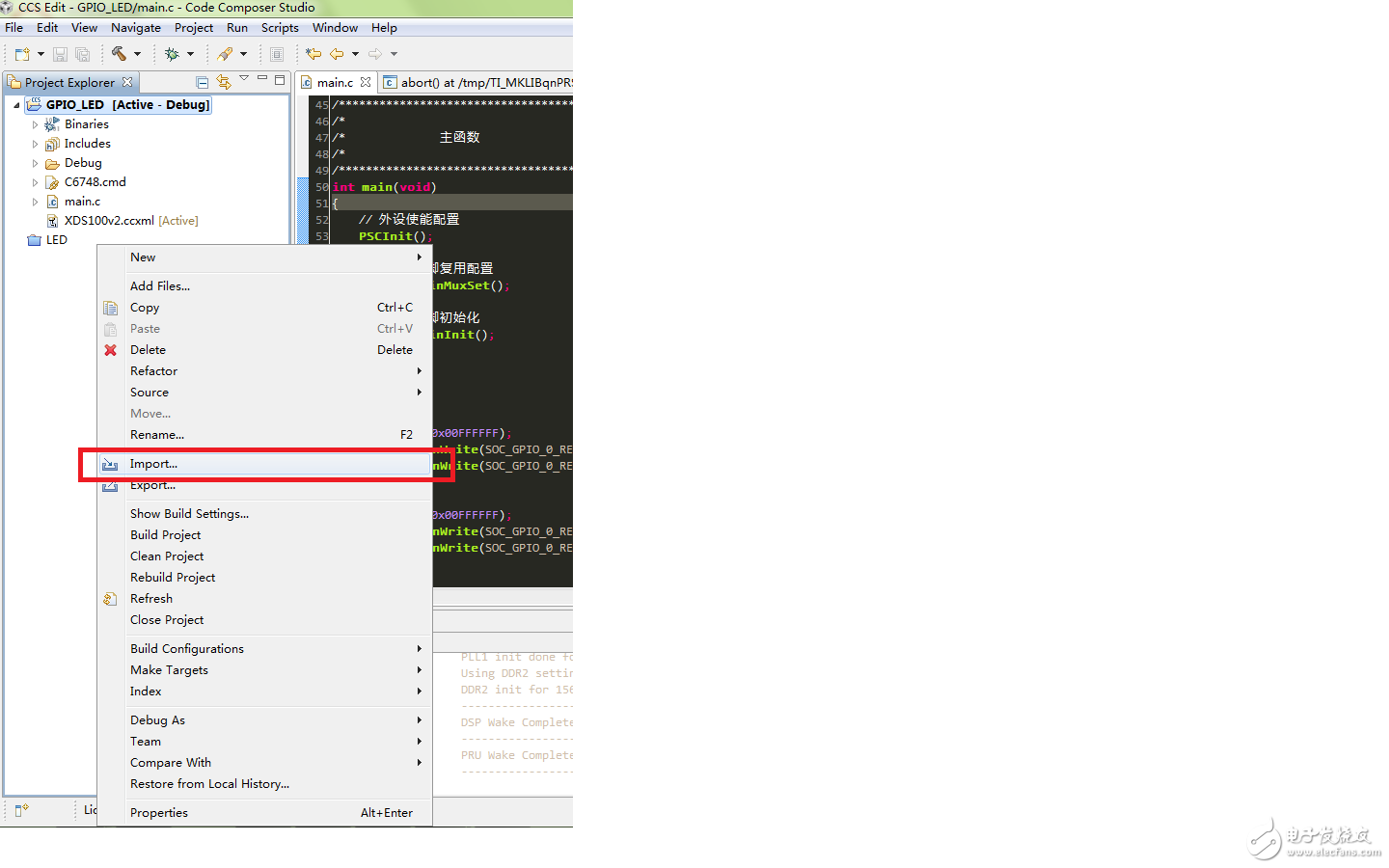This screenshot has width=1389, height=868.
Task: Collapse the GPIO_LED project tree node
Action: [16, 105]
